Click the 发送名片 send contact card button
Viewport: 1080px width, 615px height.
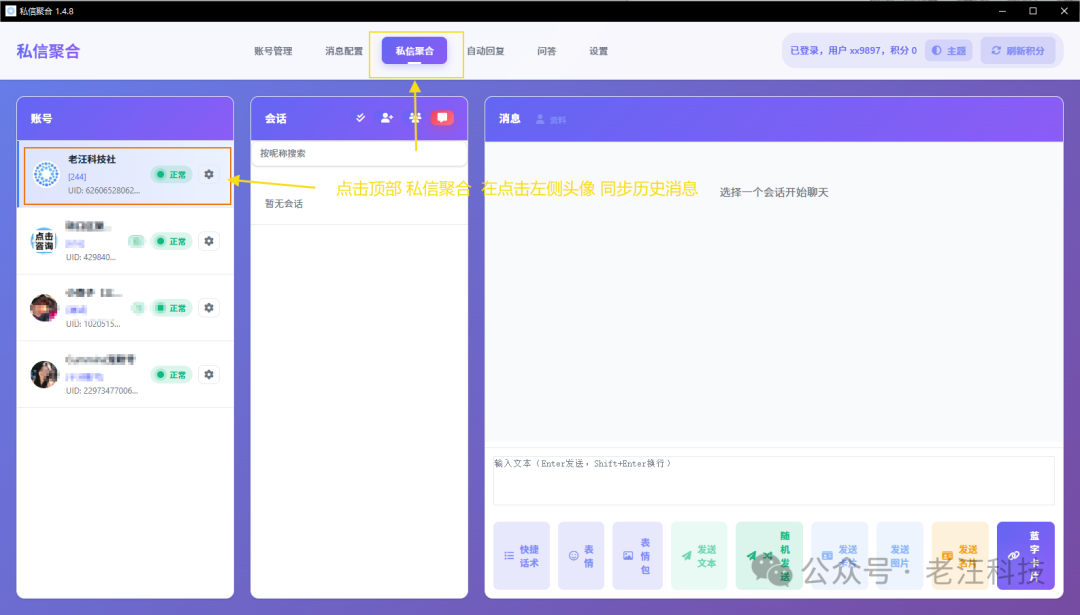point(959,556)
